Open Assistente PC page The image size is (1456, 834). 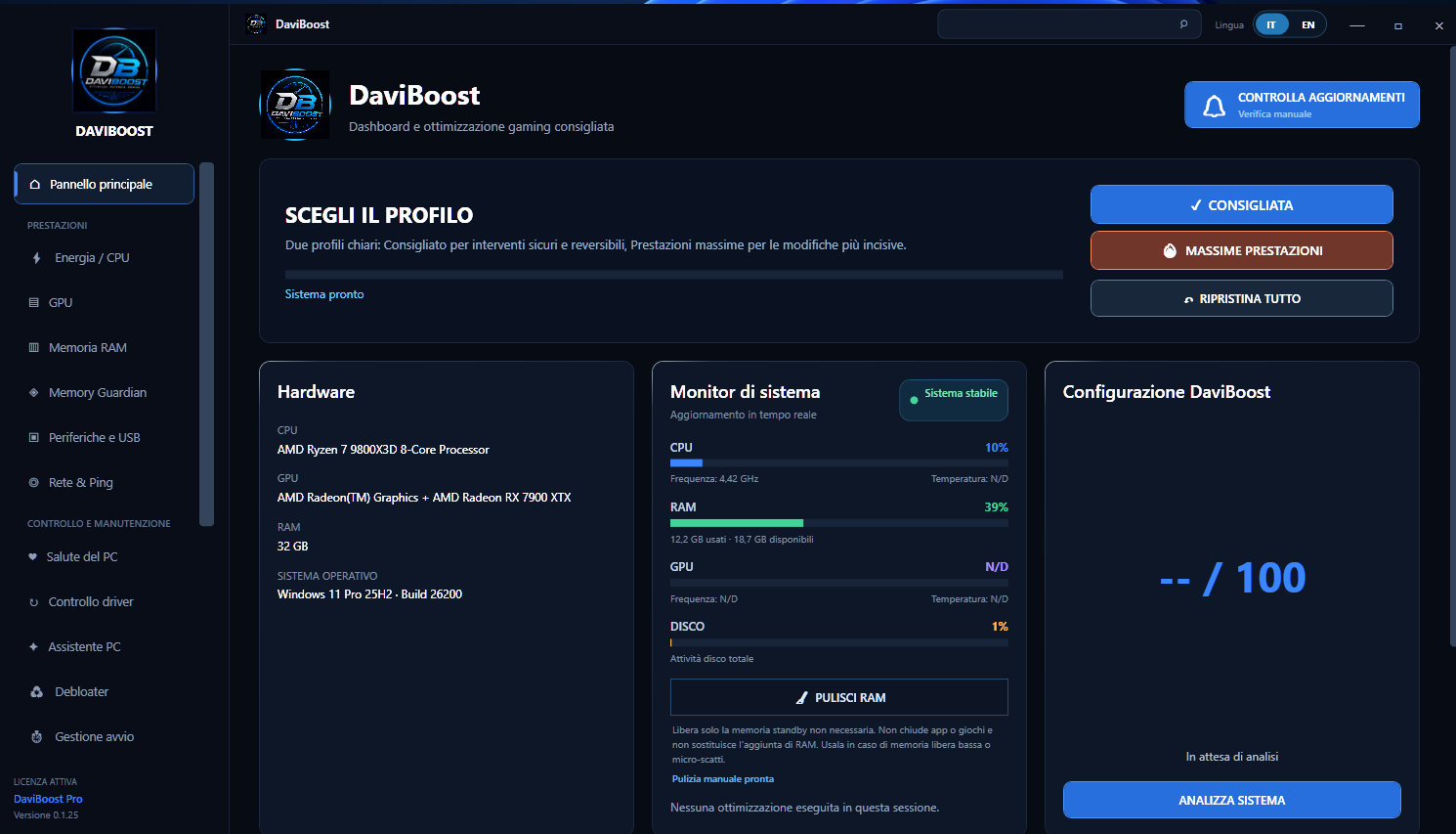click(x=105, y=647)
